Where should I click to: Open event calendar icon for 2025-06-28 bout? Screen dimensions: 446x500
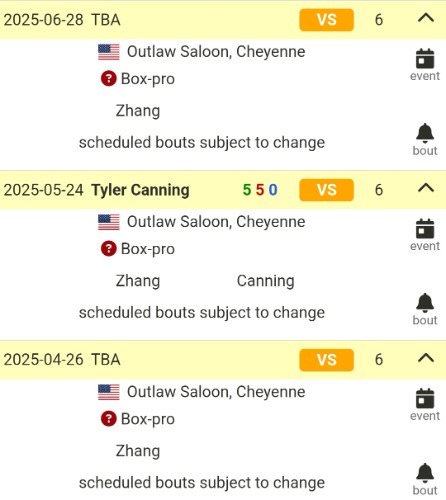pos(425,65)
